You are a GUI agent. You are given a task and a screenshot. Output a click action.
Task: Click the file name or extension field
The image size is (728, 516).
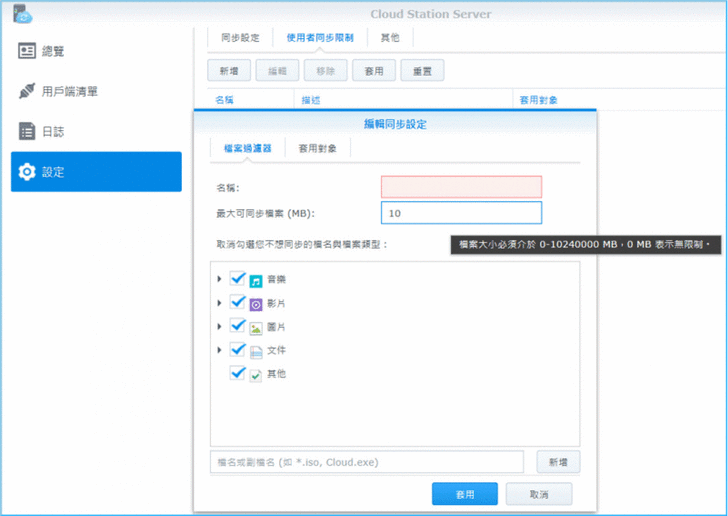pyautogui.click(x=366, y=462)
